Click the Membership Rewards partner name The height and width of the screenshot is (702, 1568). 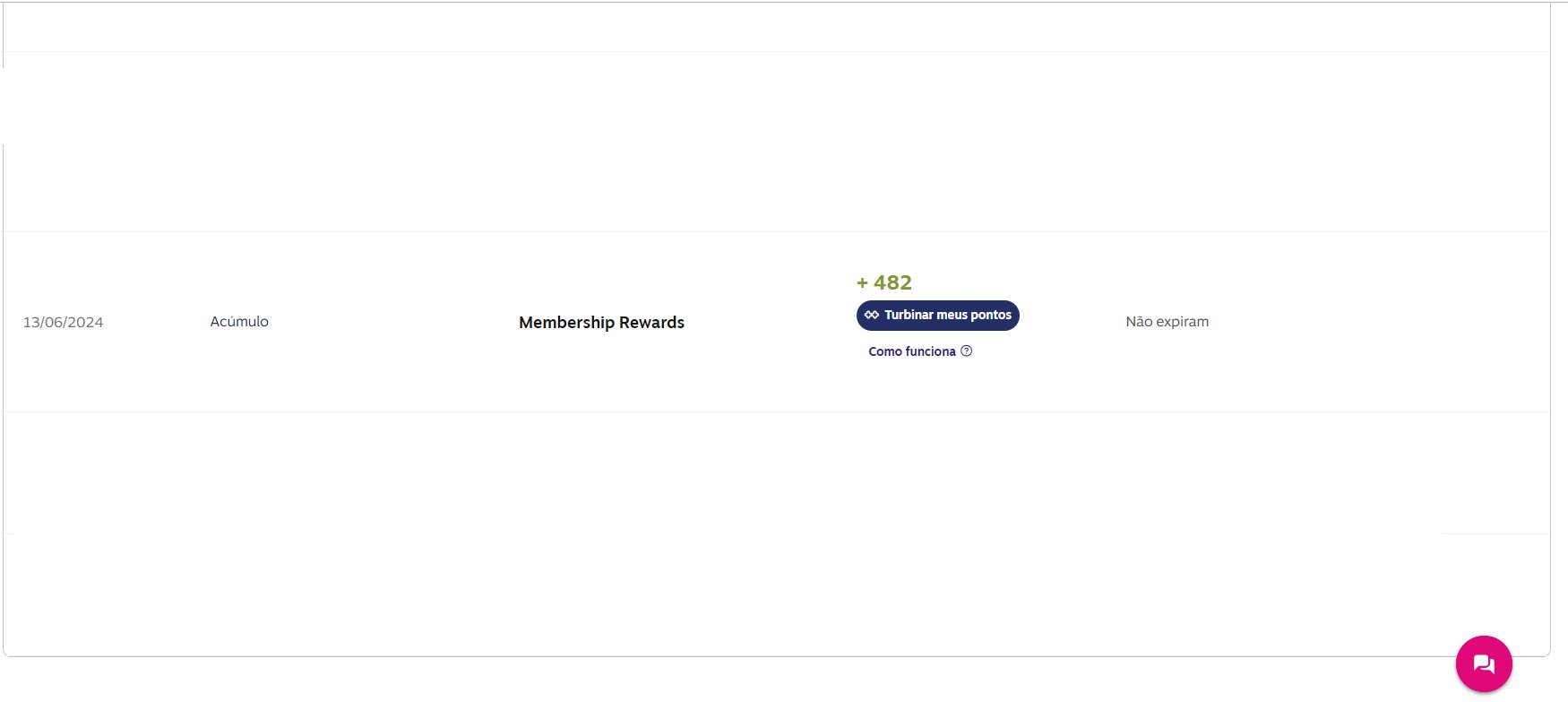coord(601,322)
